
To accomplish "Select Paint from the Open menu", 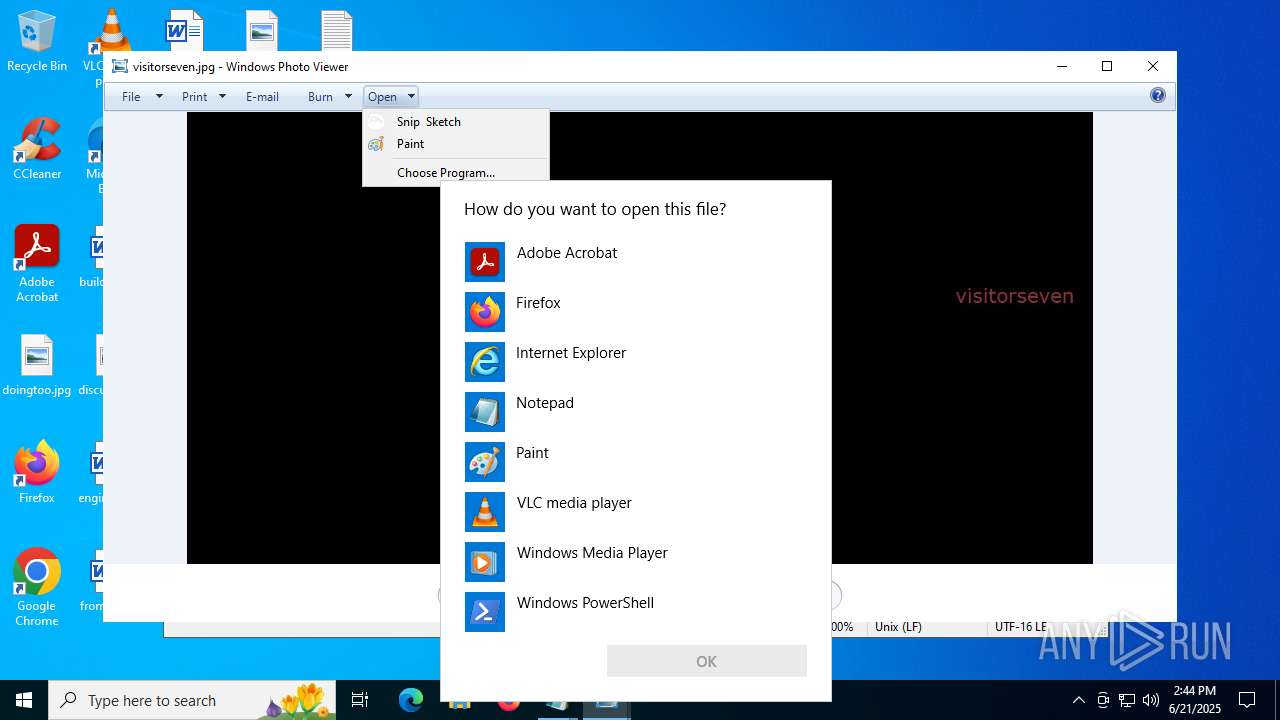I will tap(456, 144).
